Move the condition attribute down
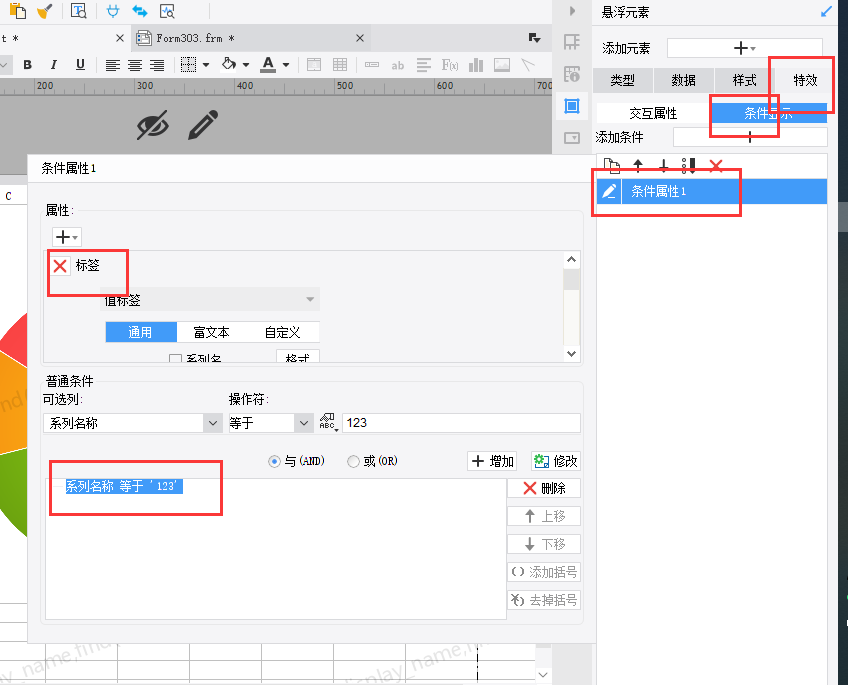 pyautogui.click(x=664, y=165)
